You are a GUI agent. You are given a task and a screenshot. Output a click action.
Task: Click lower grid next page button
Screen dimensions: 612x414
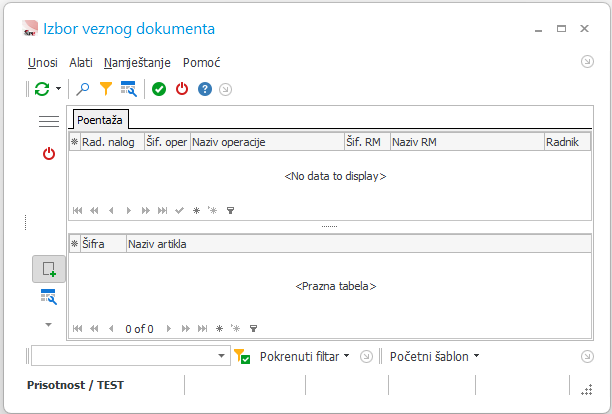click(x=186, y=329)
